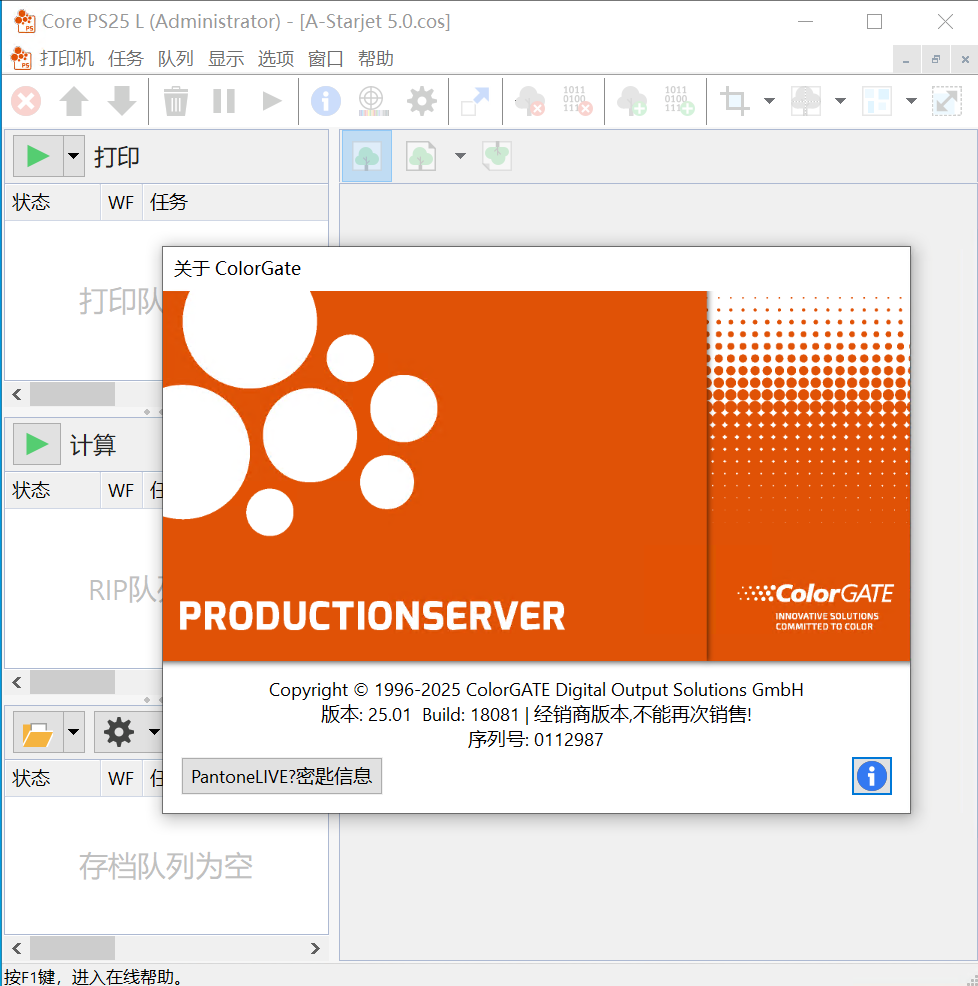Open the 窗口 menu

(326, 59)
